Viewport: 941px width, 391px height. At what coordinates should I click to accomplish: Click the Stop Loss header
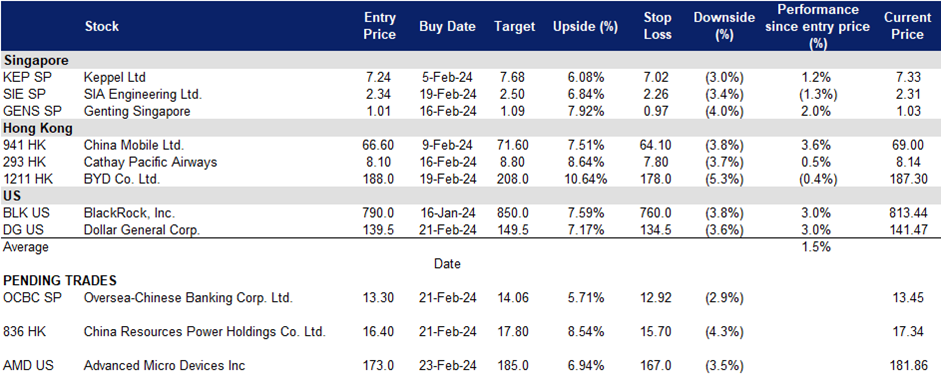(x=658, y=26)
